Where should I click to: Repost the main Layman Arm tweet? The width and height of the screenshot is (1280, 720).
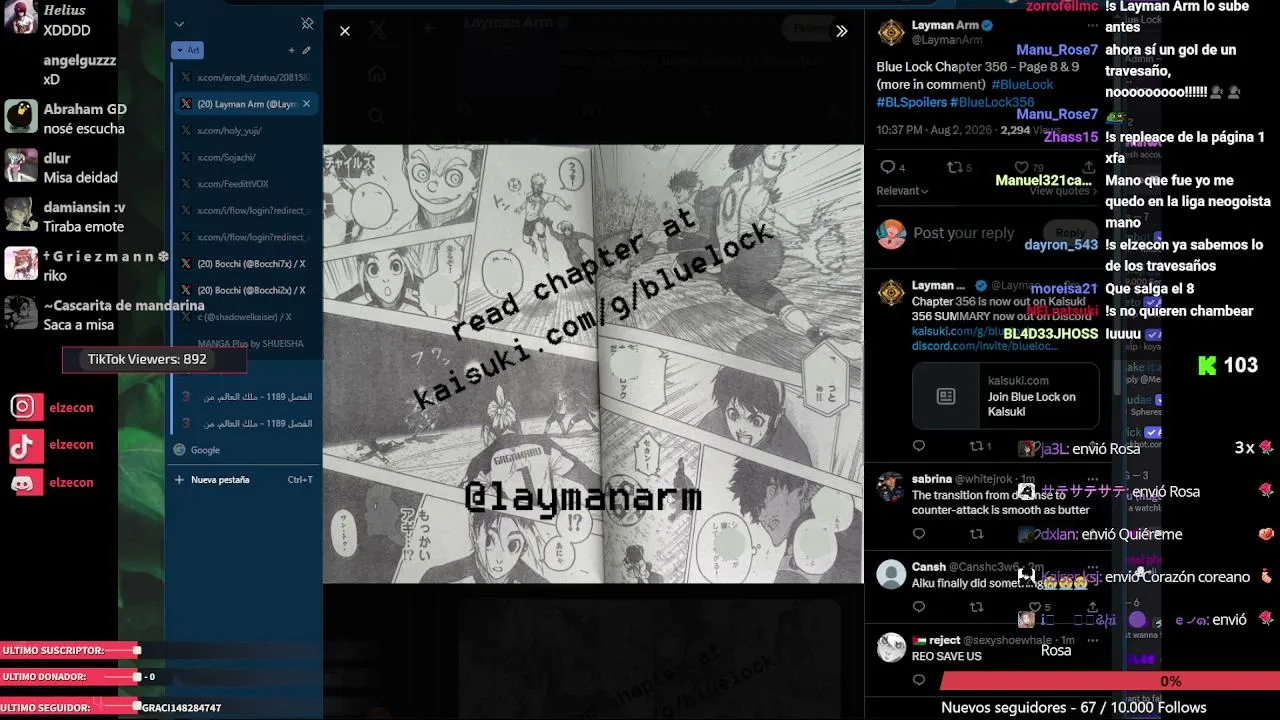click(953, 167)
